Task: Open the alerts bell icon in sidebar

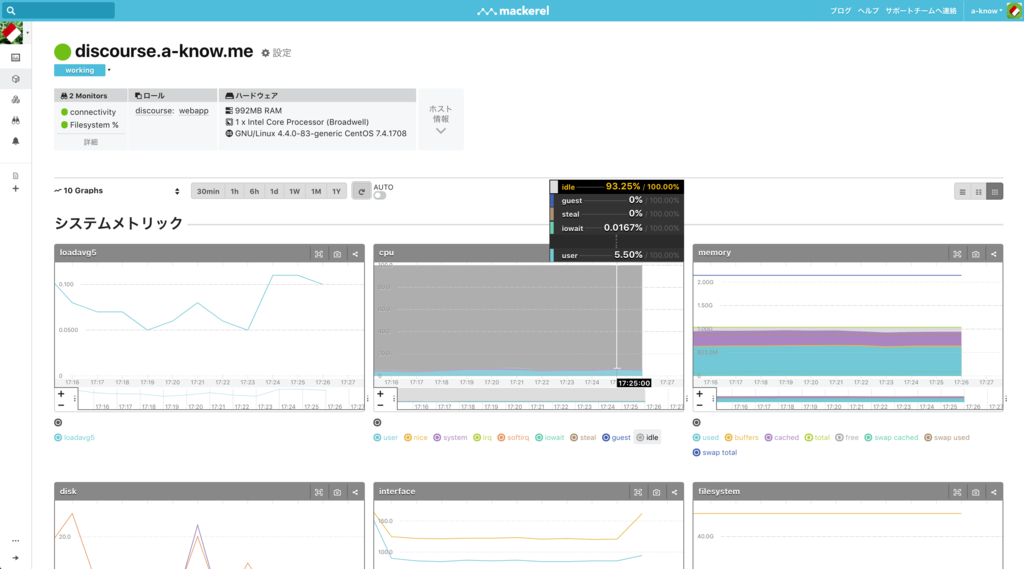Action: point(16,141)
